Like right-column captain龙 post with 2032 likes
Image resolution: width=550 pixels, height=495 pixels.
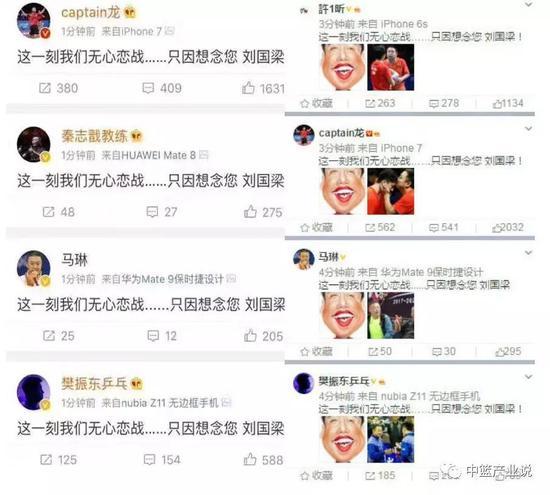(x=508, y=227)
